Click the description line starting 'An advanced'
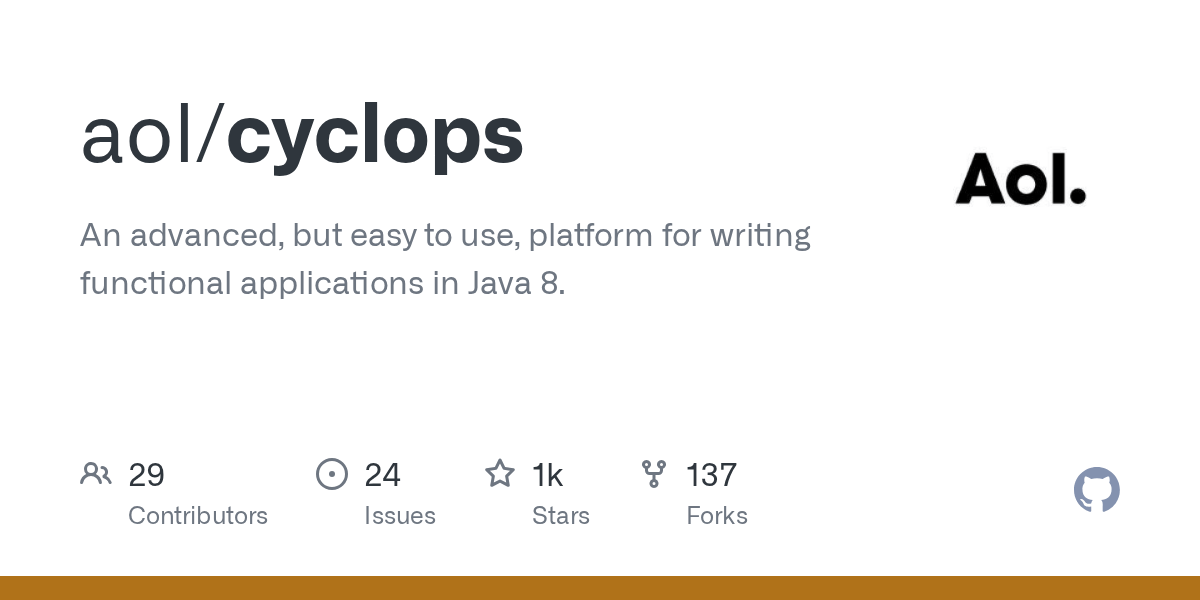Viewport: 1200px width, 600px height. pyautogui.click(x=445, y=237)
